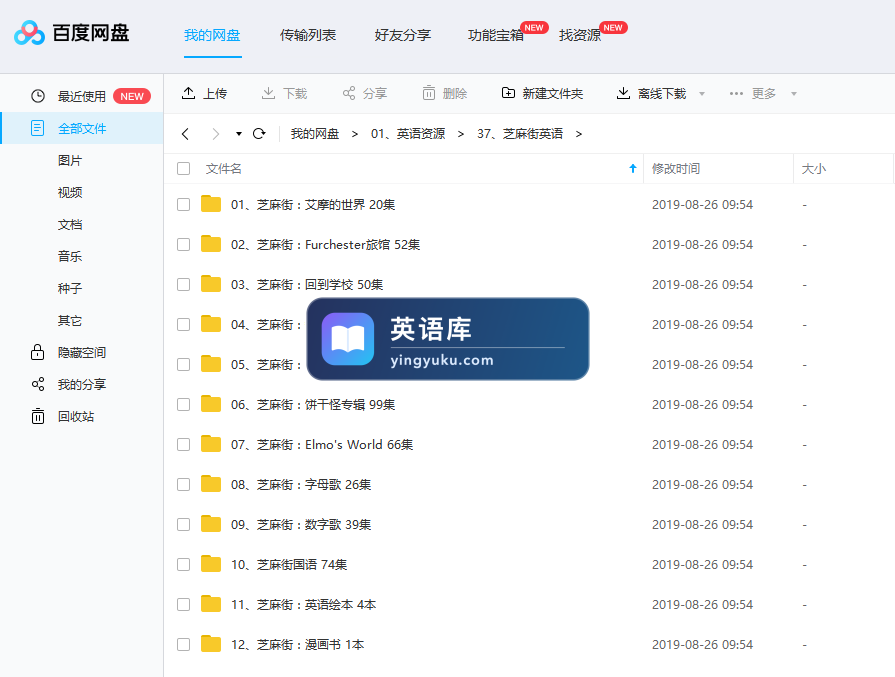Click the folder icon of 02 Furchester旅馆
This screenshot has width=895, height=677.
click(x=211, y=244)
